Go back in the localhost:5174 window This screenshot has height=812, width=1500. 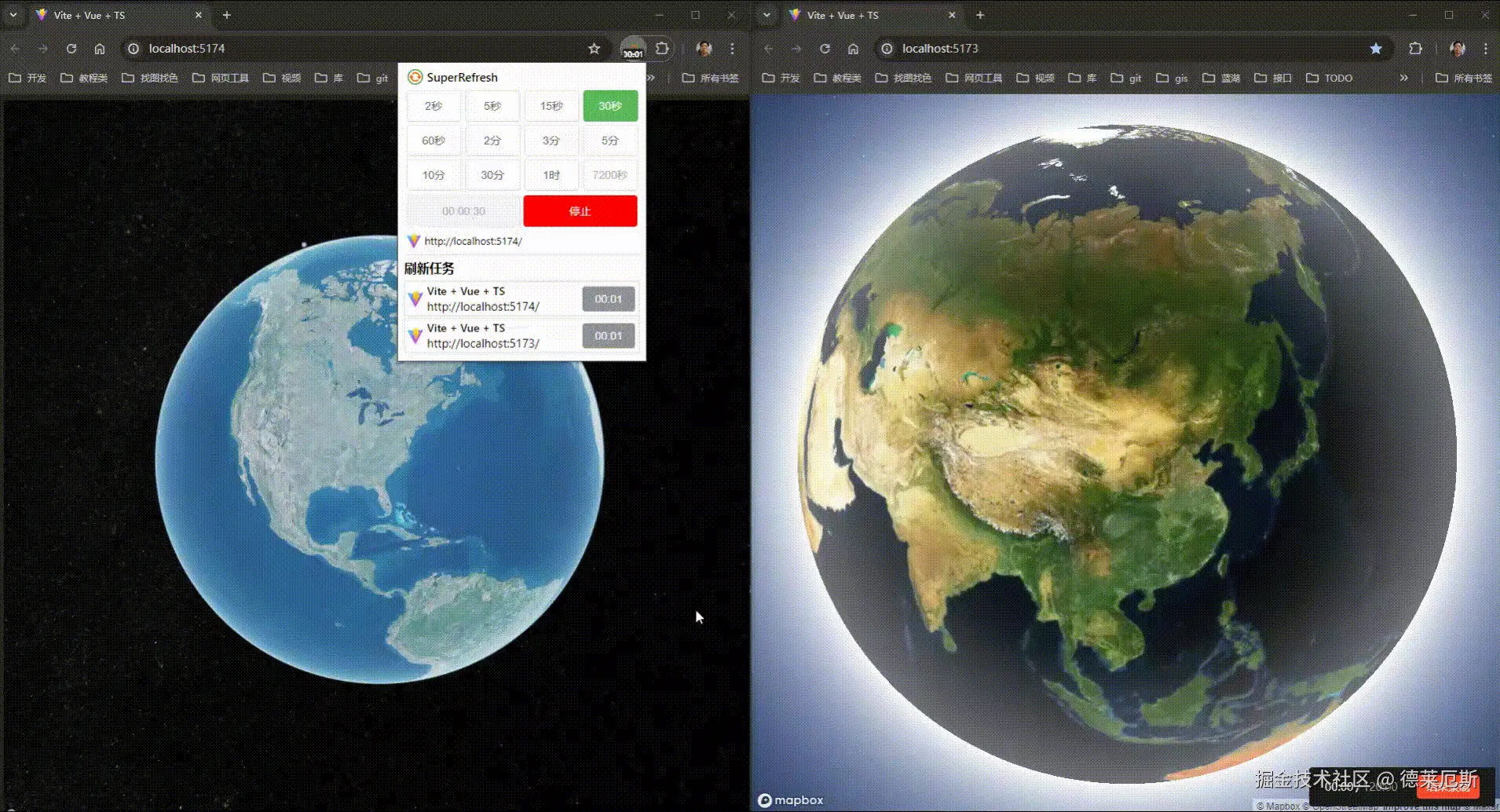pos(15,49)
